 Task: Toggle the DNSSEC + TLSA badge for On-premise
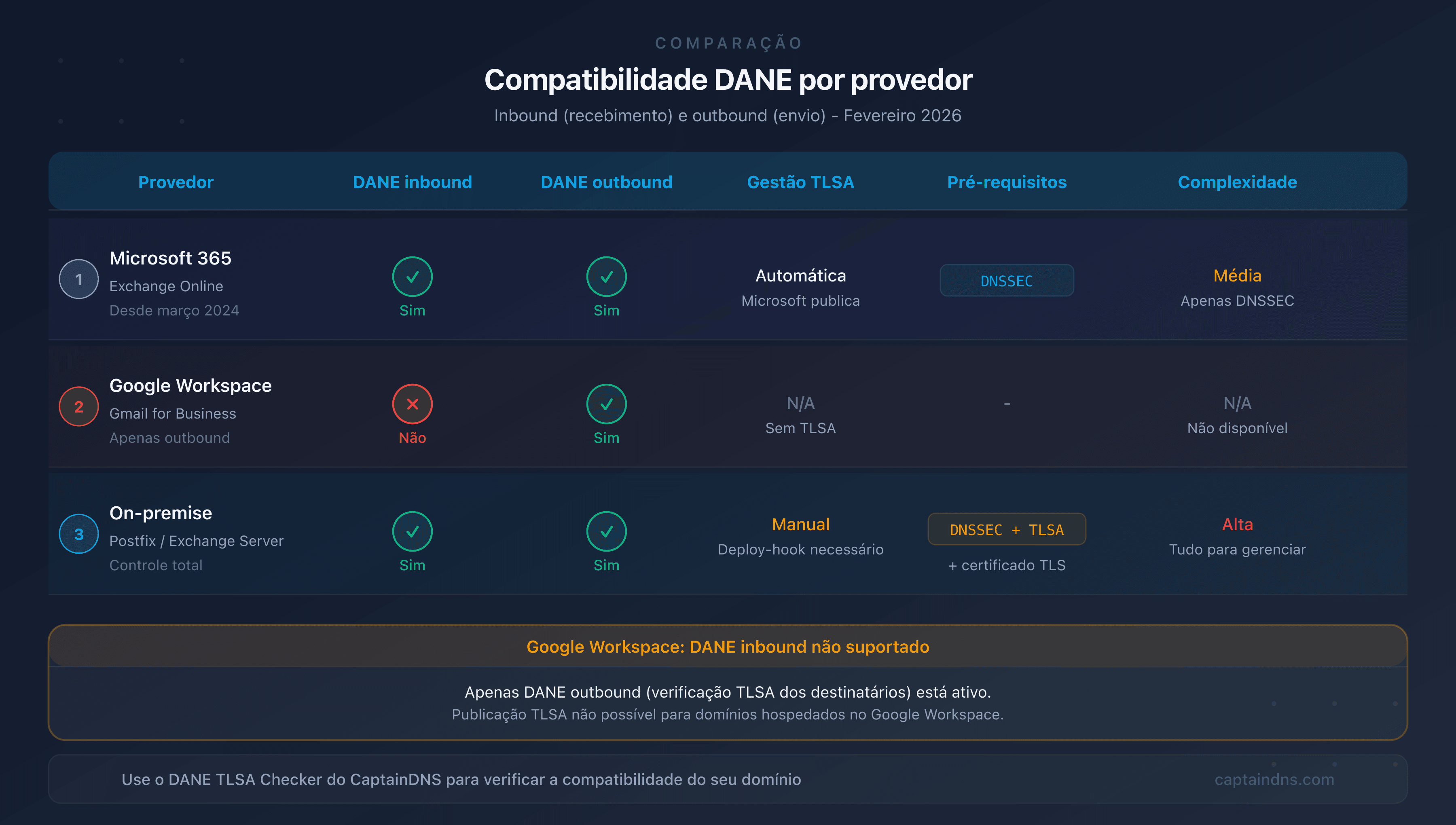(x=1007, y=529)
